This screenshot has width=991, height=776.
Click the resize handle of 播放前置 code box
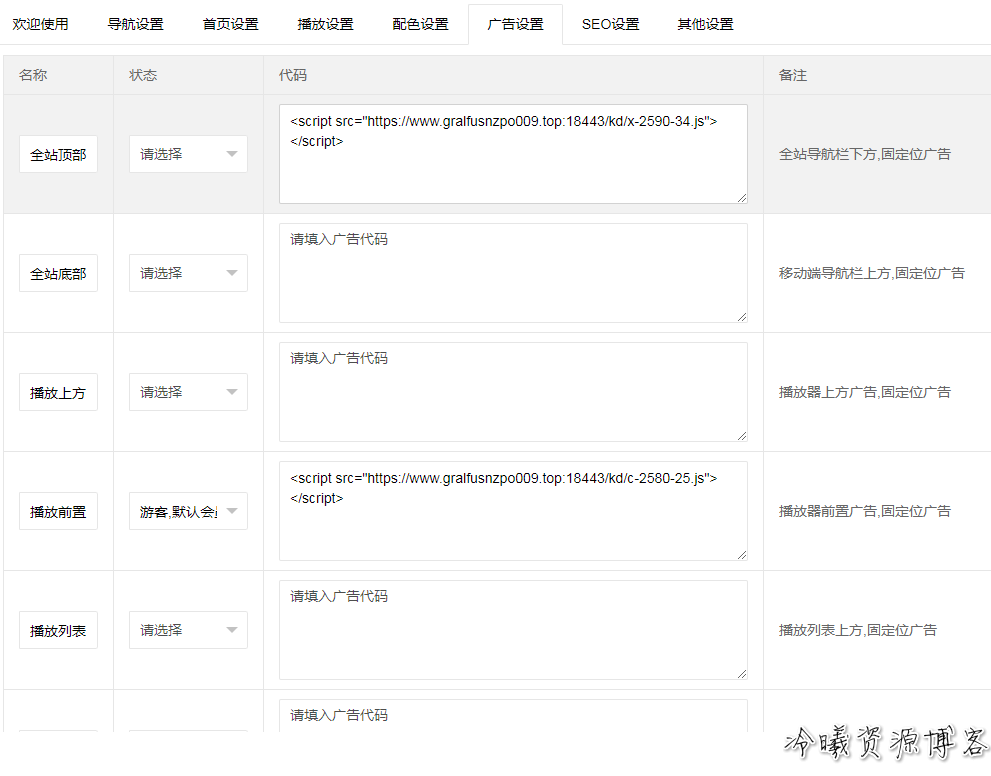(x=742, y=555)
